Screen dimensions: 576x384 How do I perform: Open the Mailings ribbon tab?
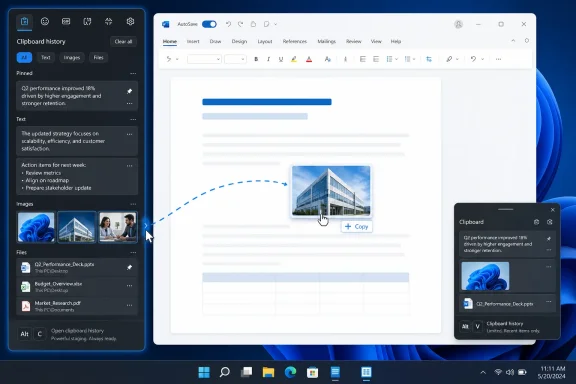click(327, 42)
